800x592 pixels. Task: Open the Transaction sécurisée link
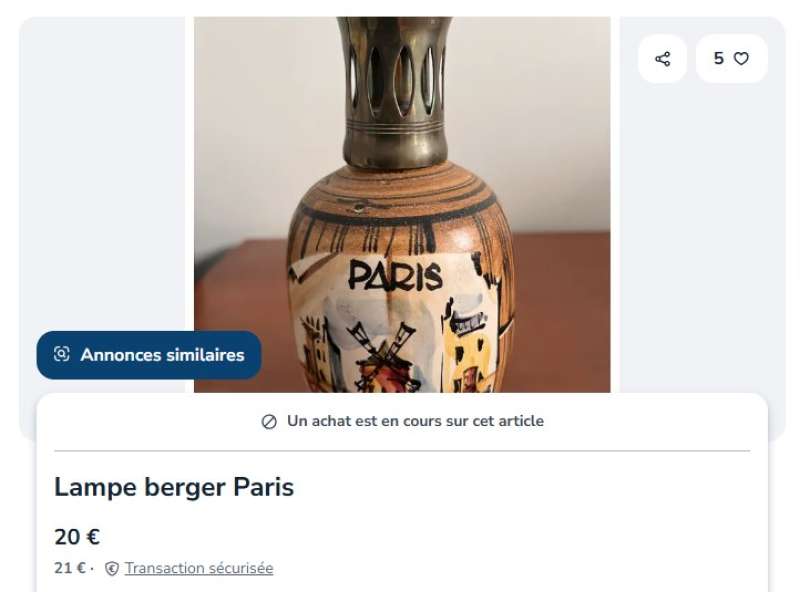199,568
